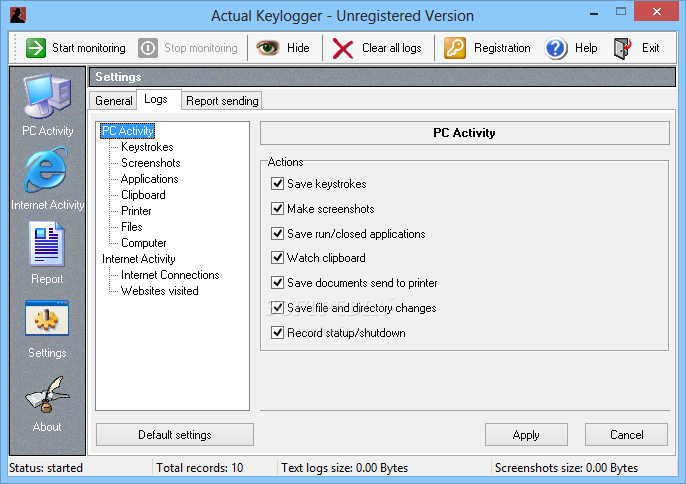Select Computer in the logs tree
The height and width of the screenshot is (484, 686).
[x=144, y=243]
